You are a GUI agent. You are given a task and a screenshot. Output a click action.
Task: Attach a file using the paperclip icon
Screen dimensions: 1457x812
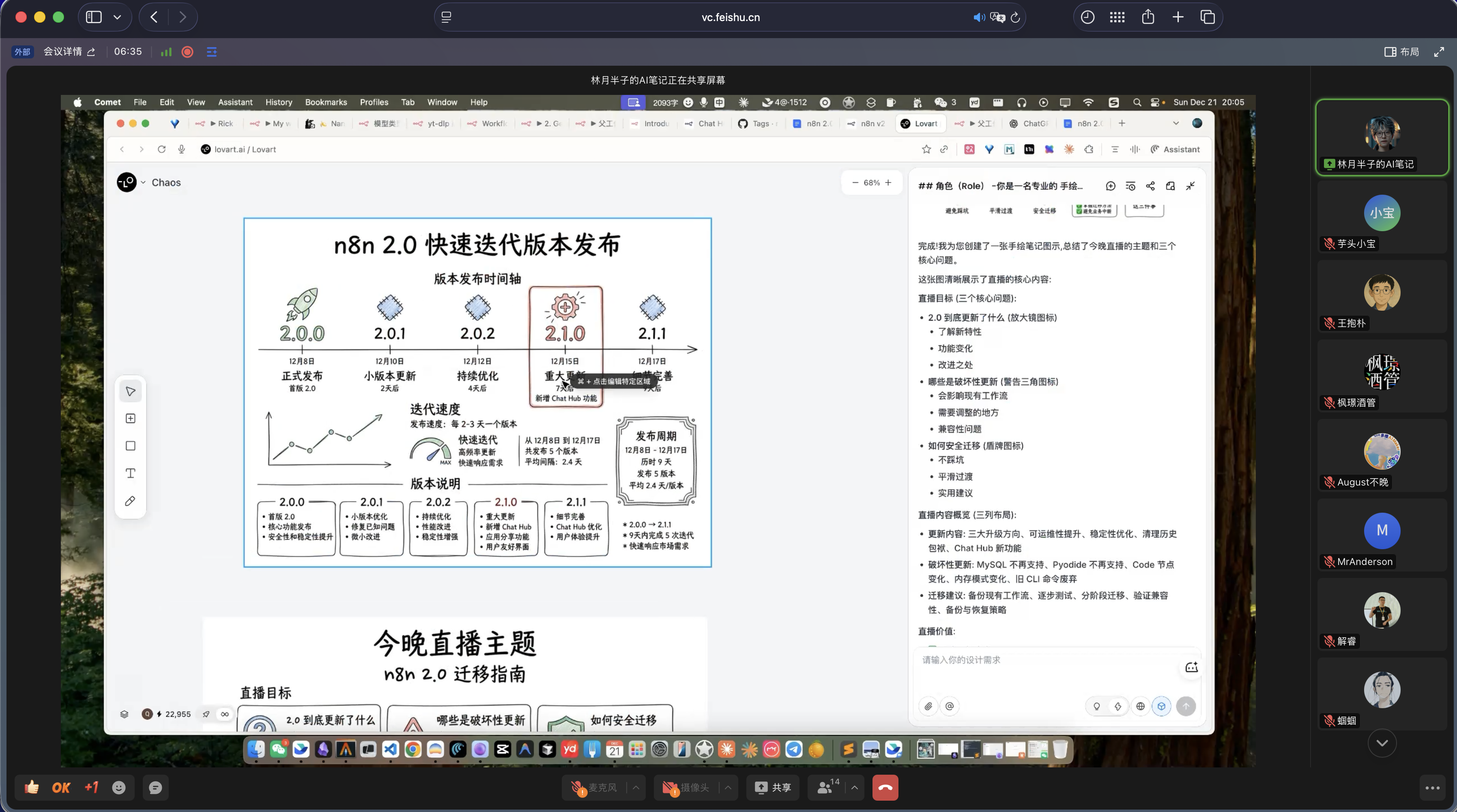[928, 706]
